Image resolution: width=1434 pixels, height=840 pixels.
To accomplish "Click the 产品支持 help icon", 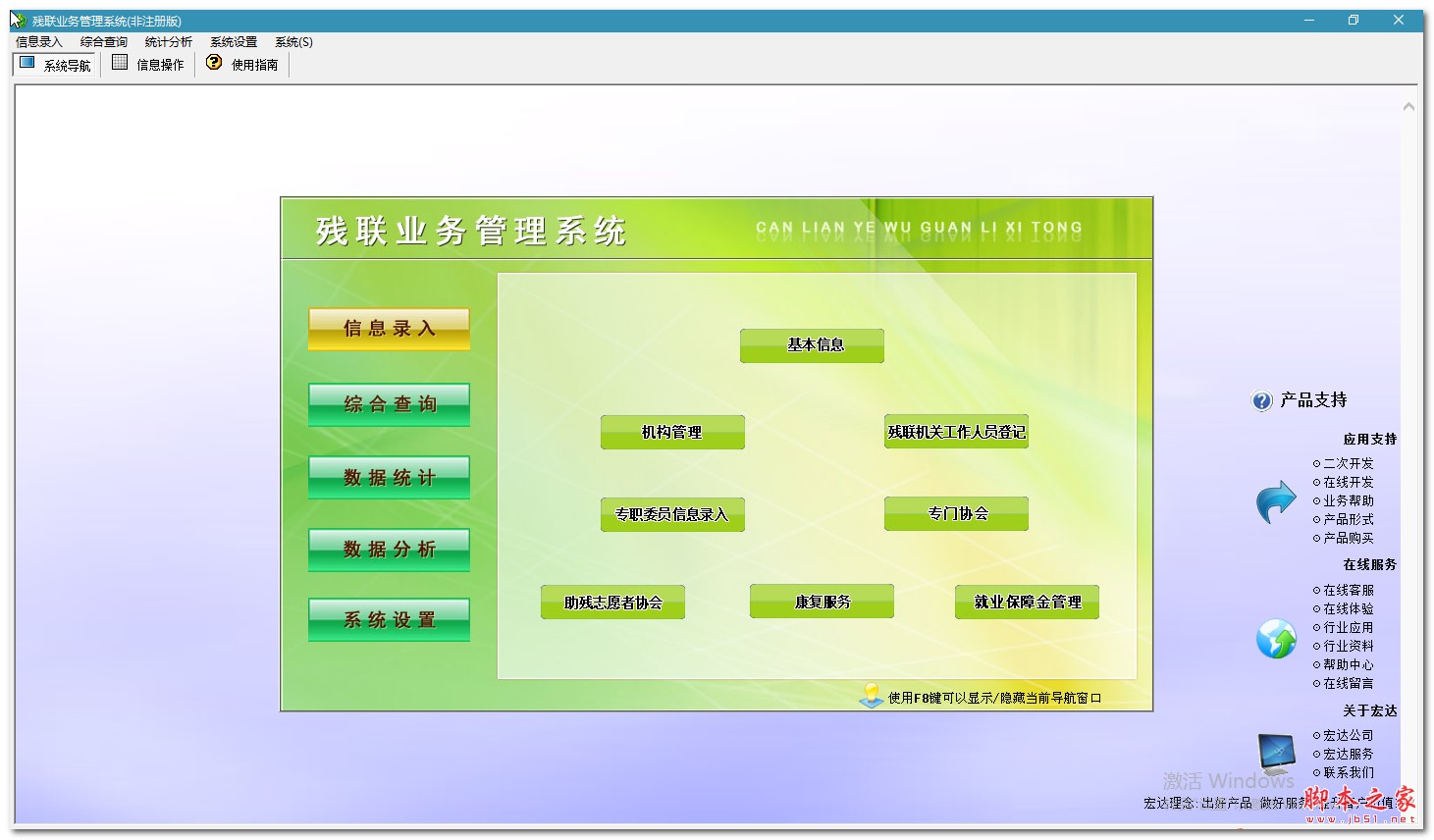I will [1259, 400].
